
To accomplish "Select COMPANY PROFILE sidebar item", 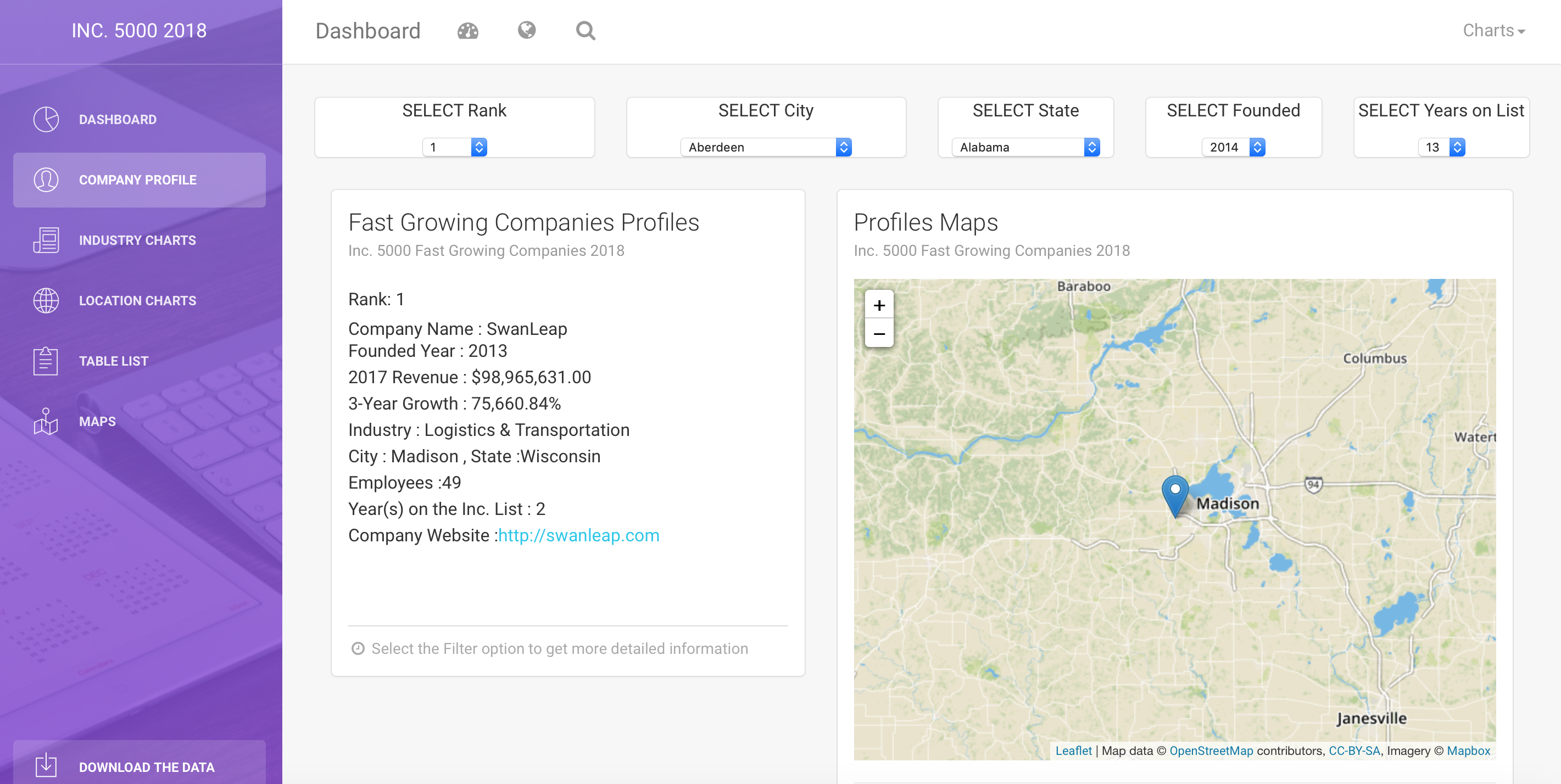I will (x=140, y=180).
